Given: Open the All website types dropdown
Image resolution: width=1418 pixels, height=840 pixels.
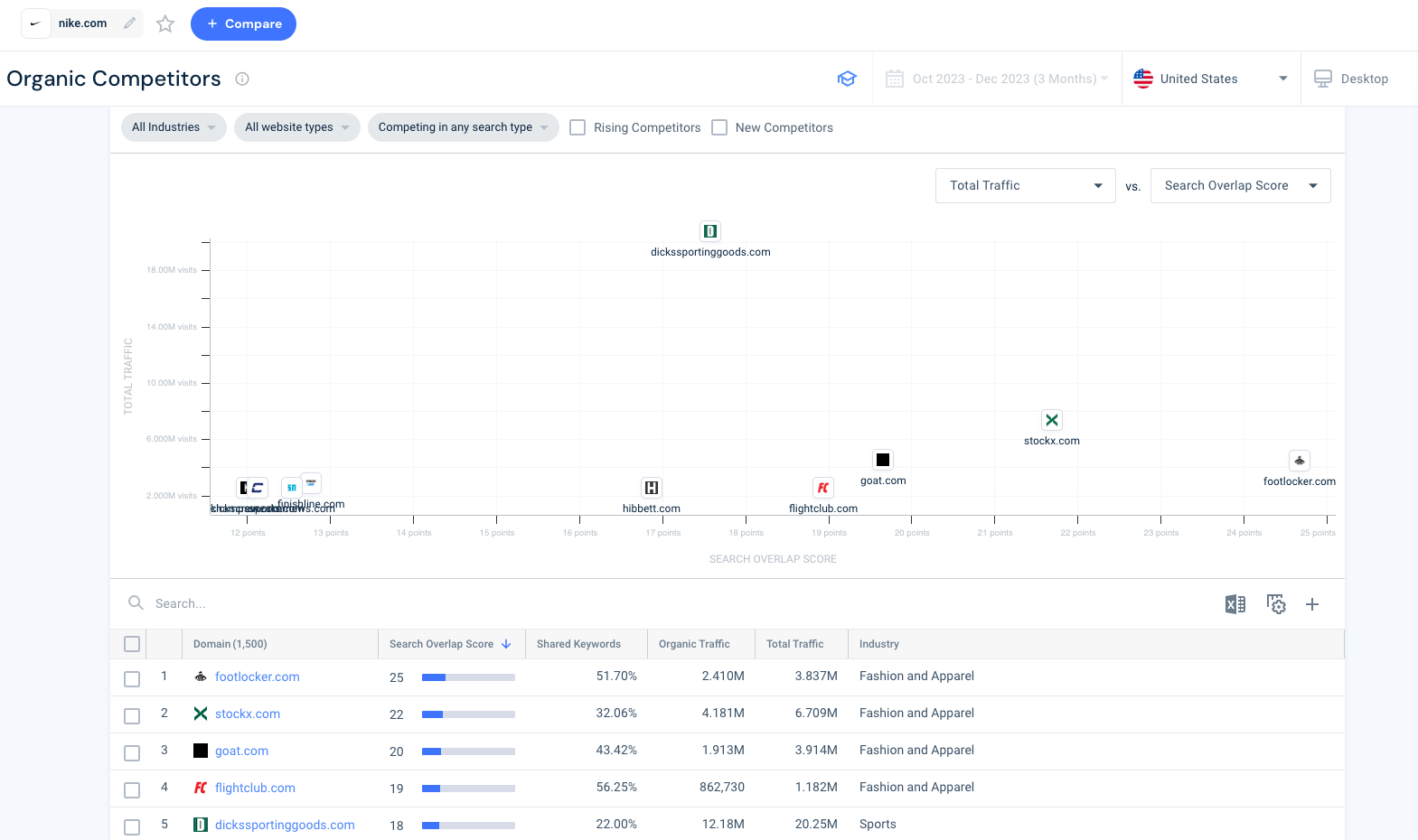Looking at the screenshot, I should 296,127.
